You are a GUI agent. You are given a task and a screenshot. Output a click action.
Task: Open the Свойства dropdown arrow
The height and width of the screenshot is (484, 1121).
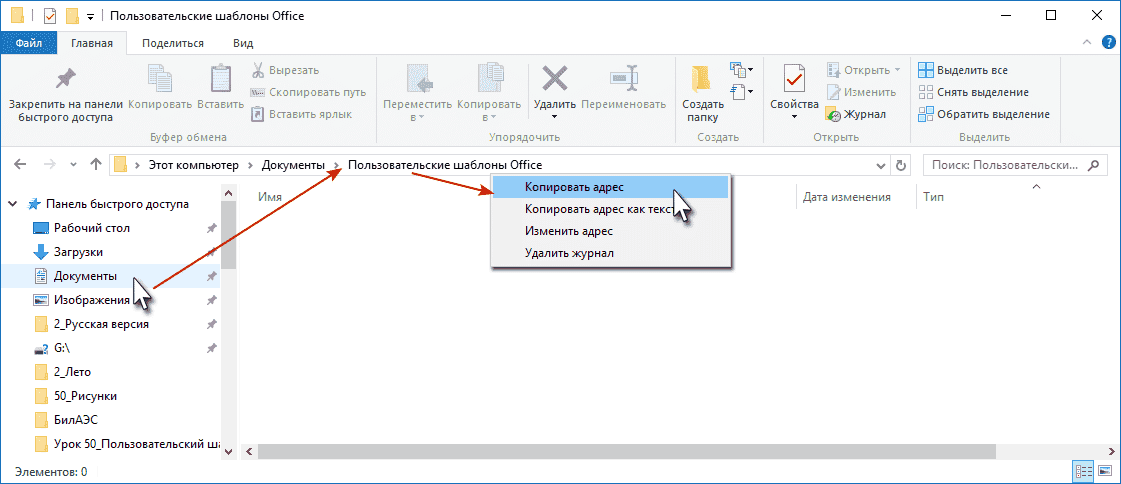[x=794, y=116]
